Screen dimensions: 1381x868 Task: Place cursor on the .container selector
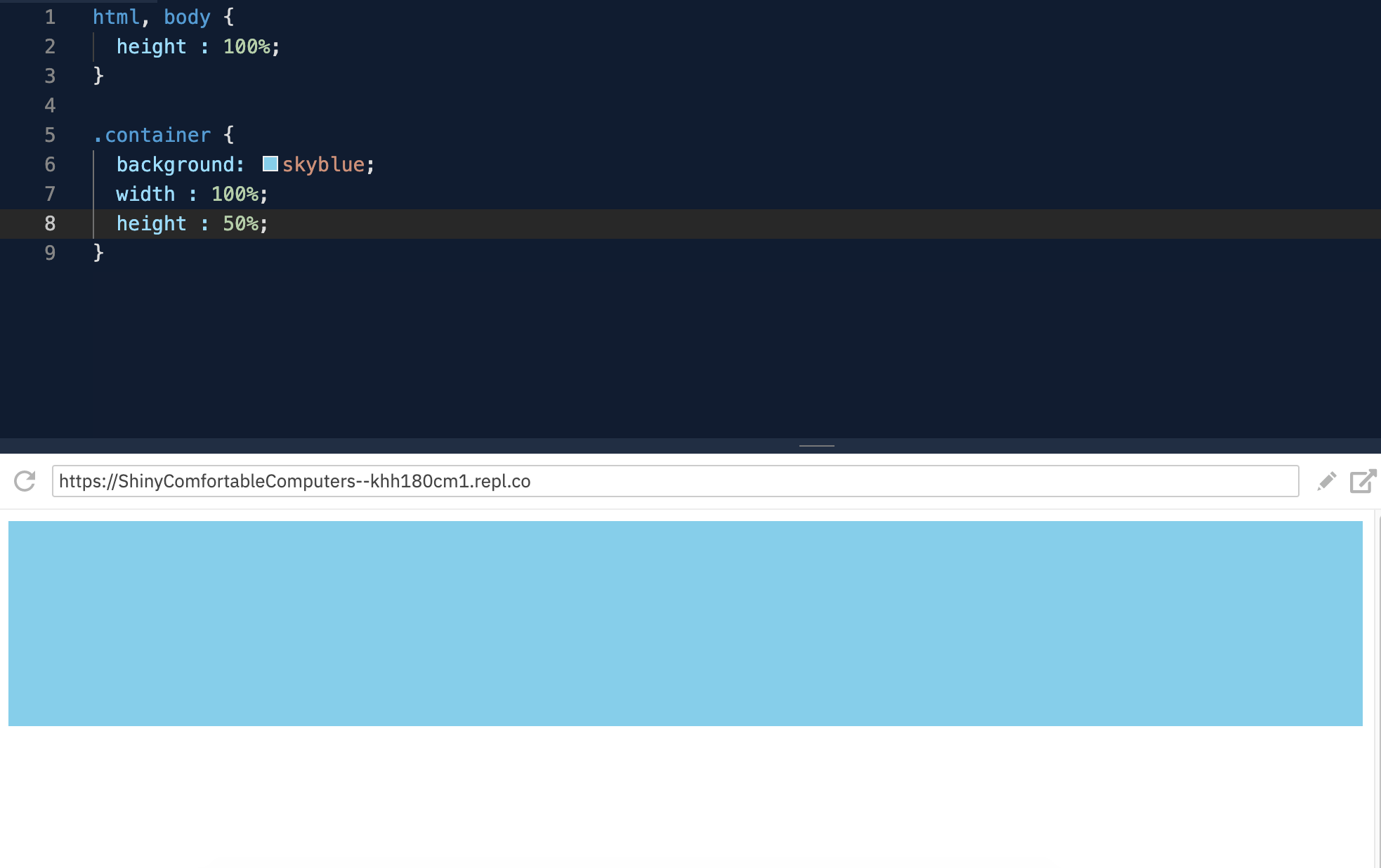tap(151, 134)
